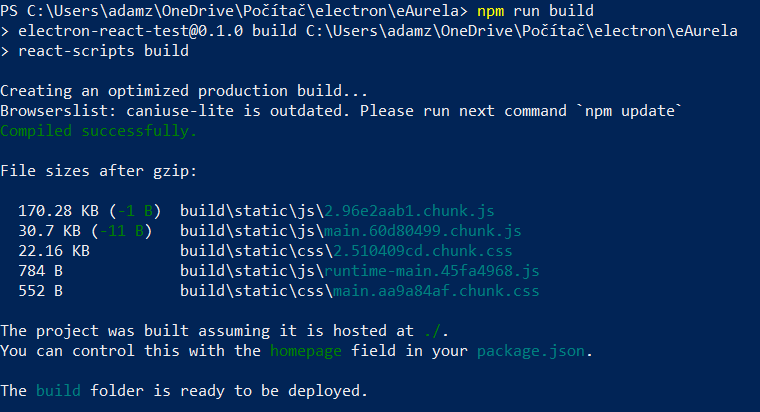Click the 'react-scripts build' line

[x=103, y=51]
